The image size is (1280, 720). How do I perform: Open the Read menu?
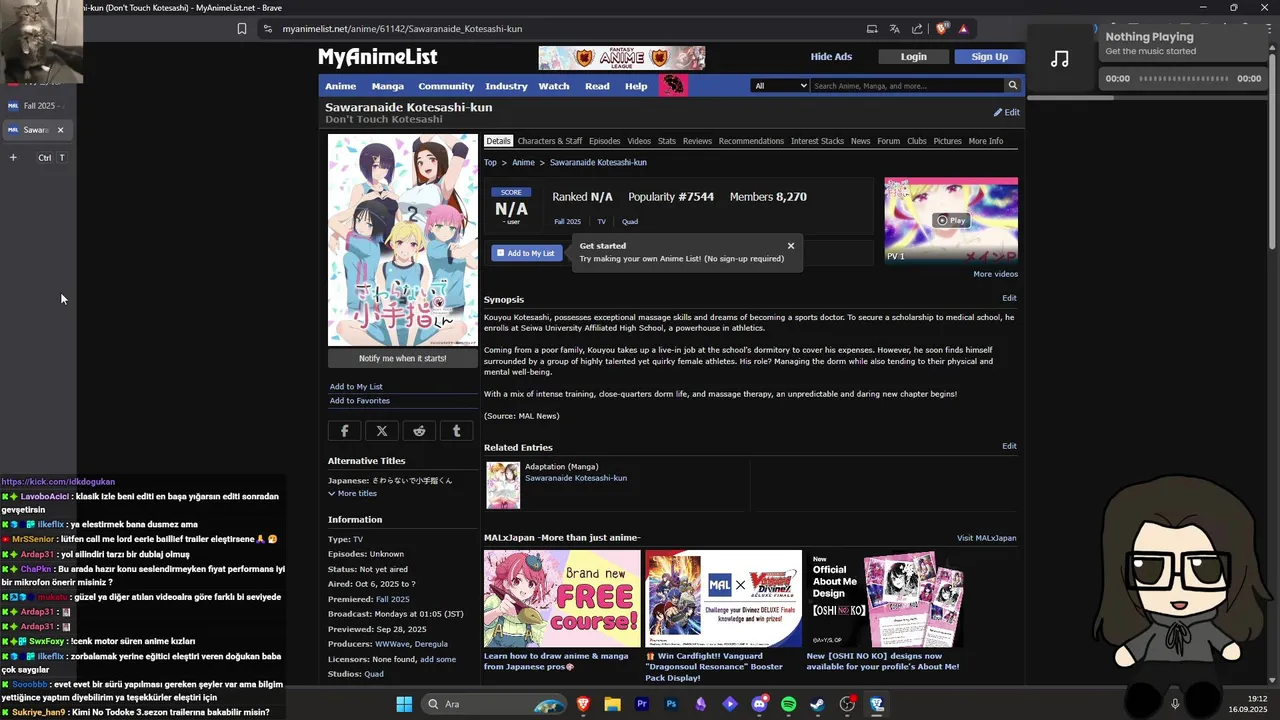pyautogui.click(x=597, y=86)
